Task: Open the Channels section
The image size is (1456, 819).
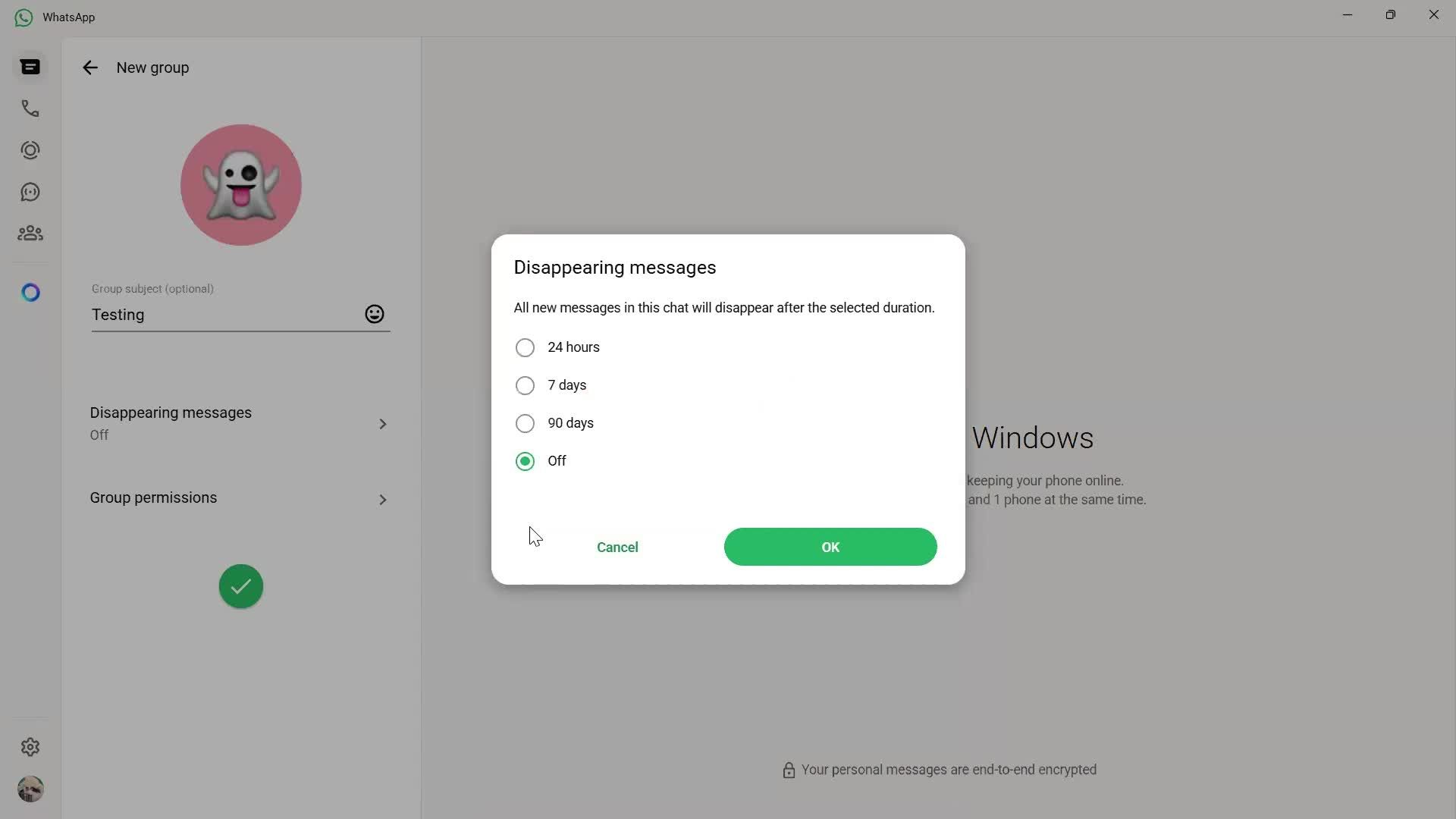Action: pyautogui.click(x=30, y=192)
